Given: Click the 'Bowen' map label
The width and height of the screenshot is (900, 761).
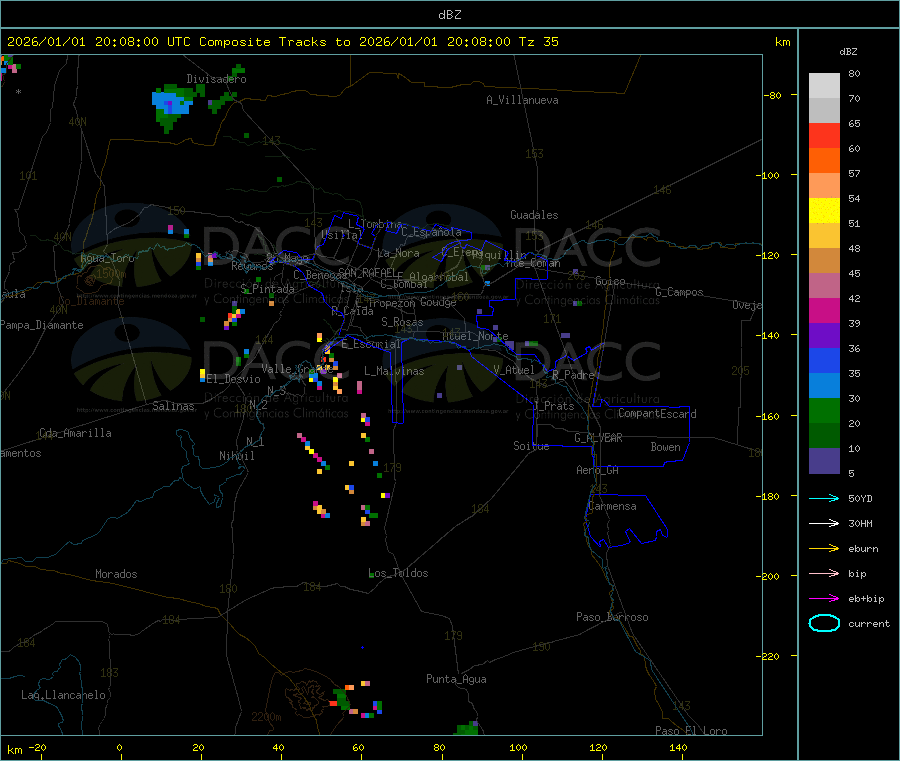Looking at the screenshot, I should (666, 447).
